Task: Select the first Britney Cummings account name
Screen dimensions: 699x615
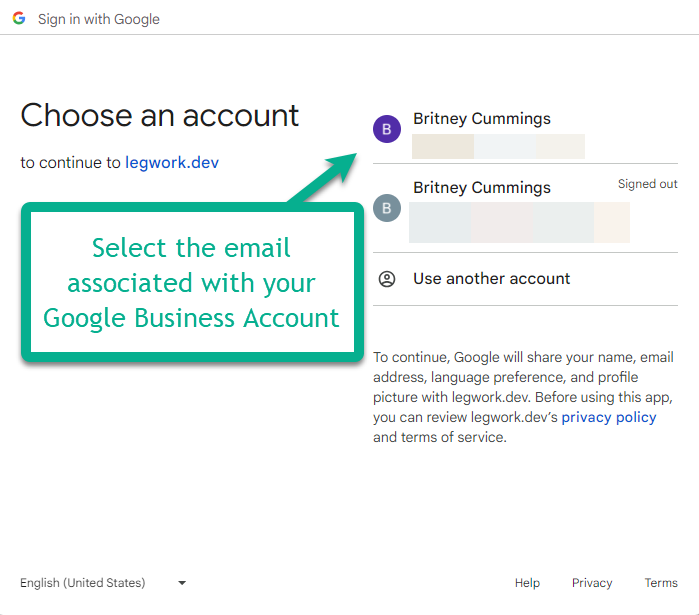Action: coord(482,119)
